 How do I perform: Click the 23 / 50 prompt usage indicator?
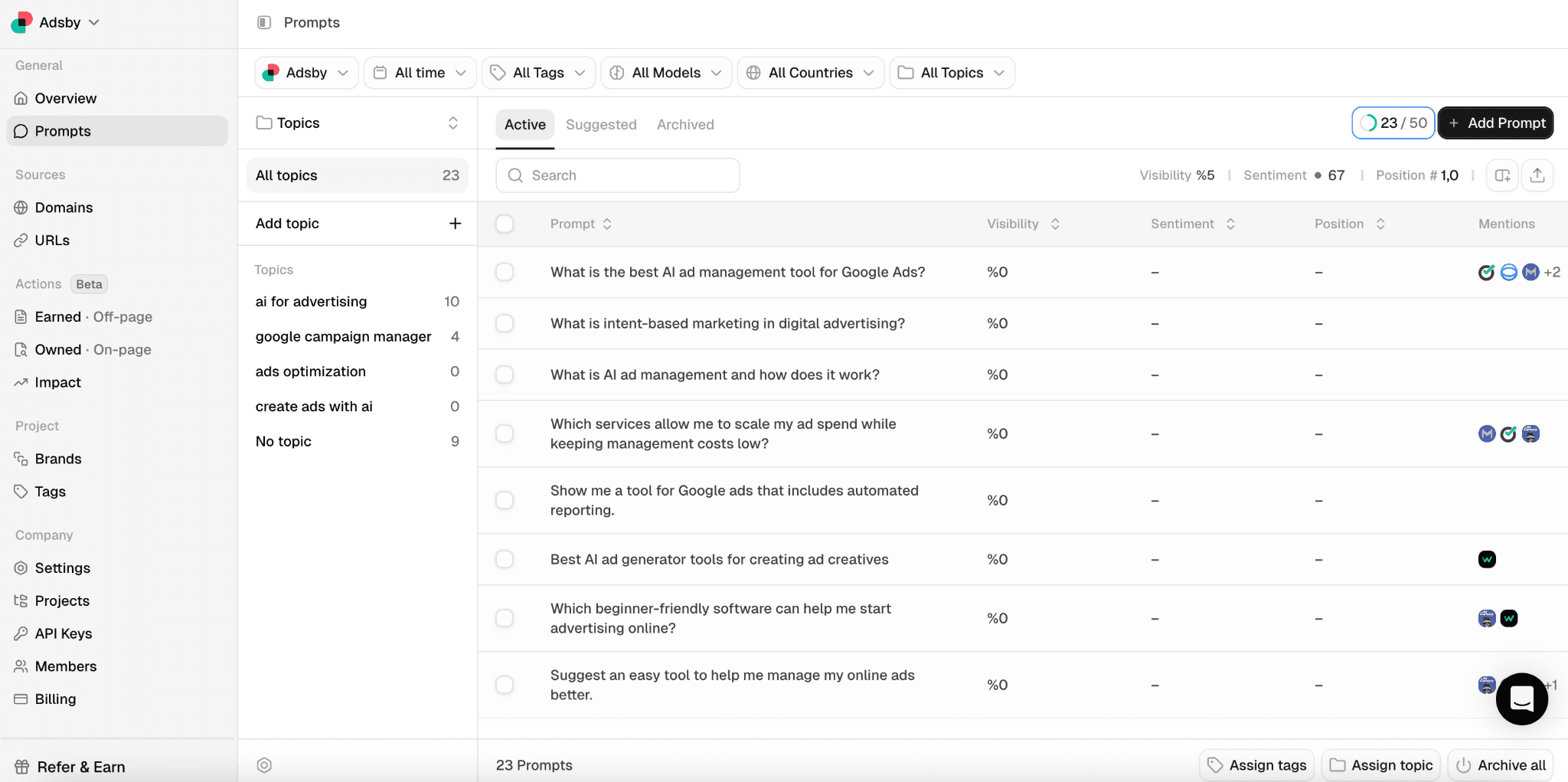click(x=1393, y=123)
